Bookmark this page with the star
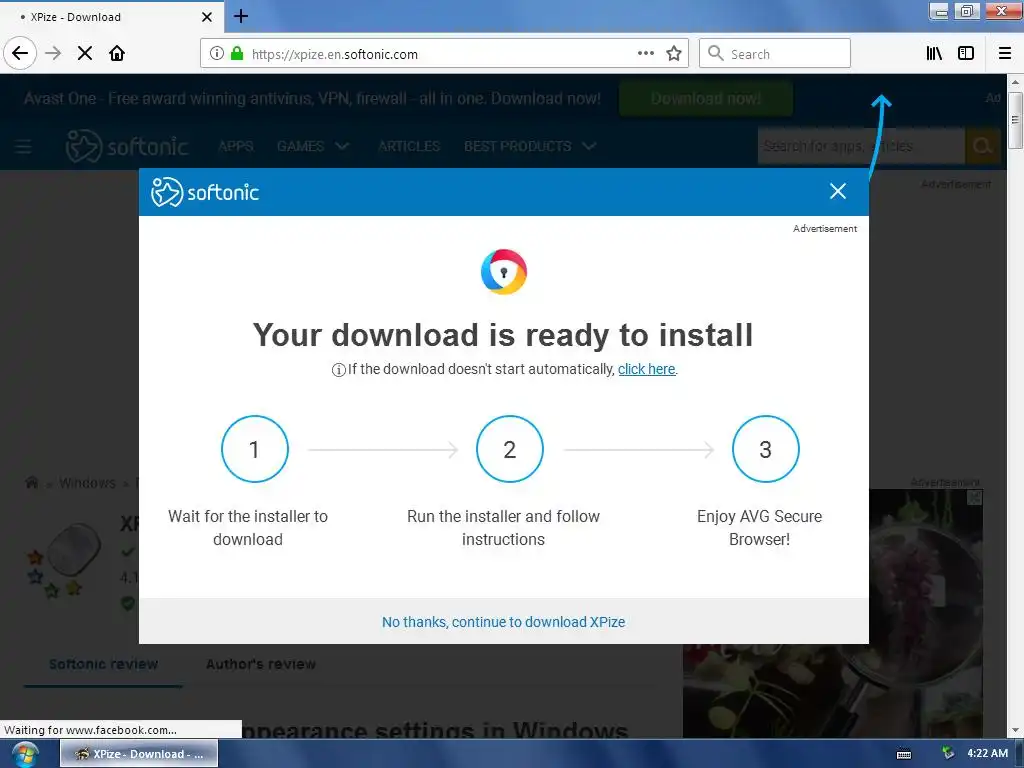 pos(674,54)
